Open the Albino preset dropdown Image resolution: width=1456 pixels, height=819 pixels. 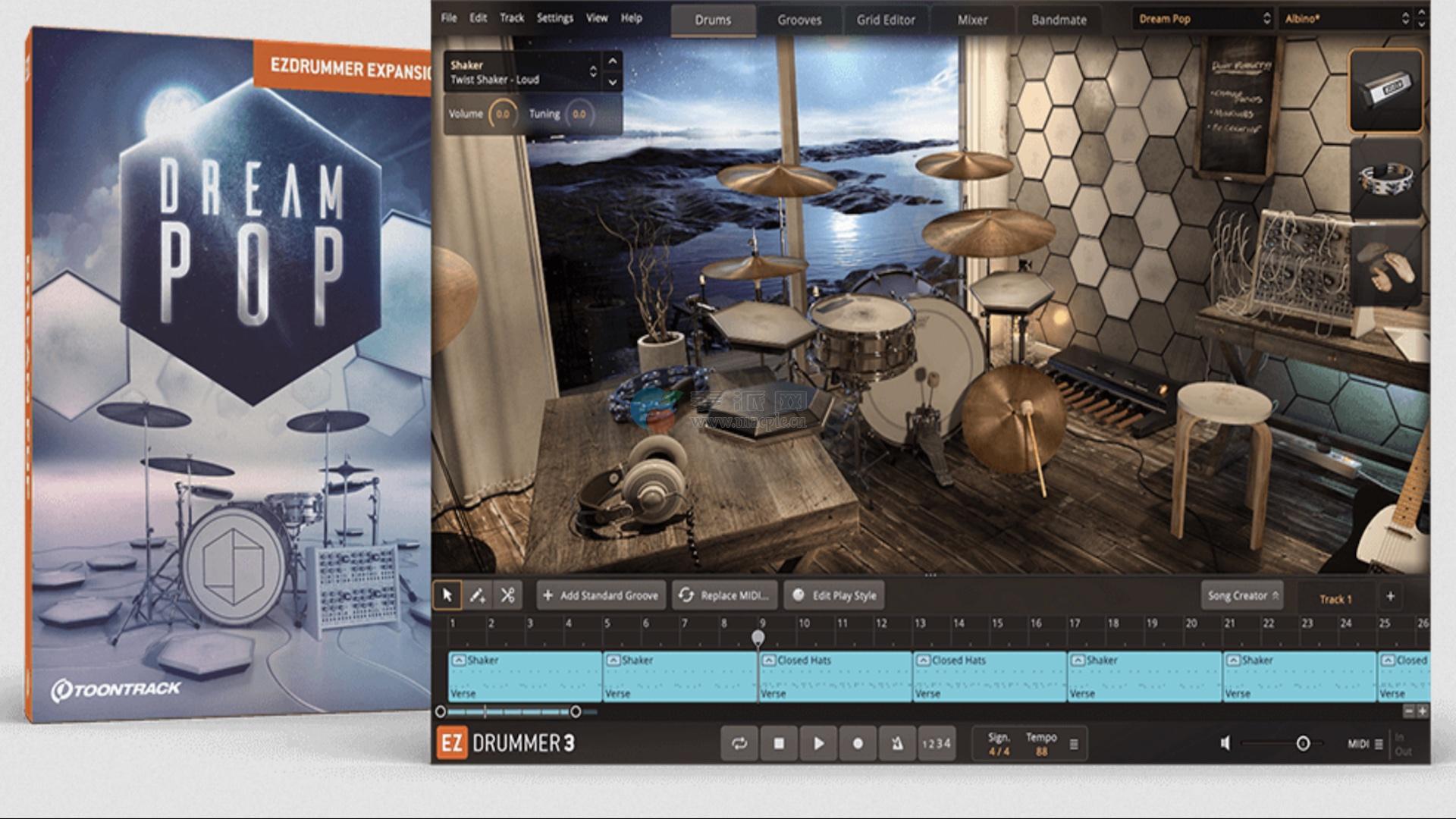1346,19
